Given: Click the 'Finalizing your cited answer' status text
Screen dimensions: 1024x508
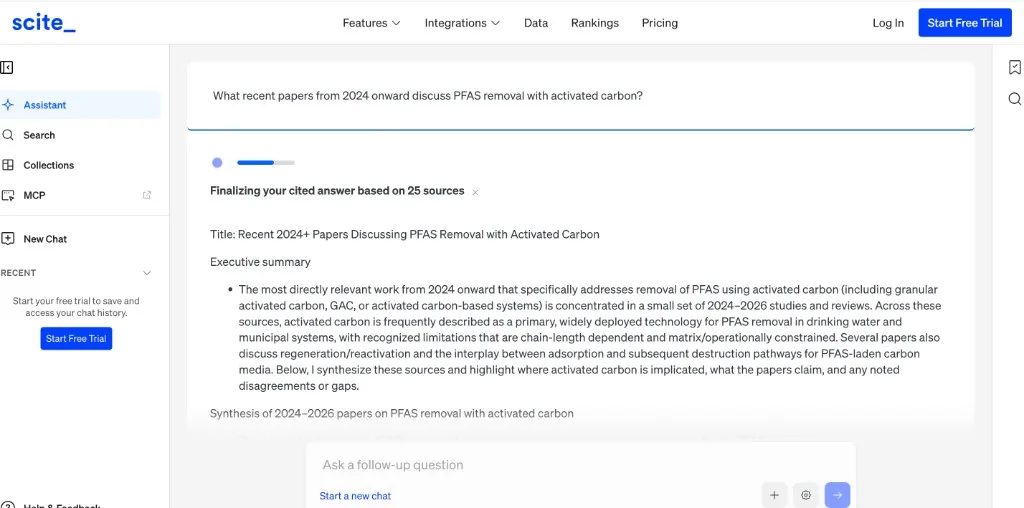Looking at the screenshot, I should (337, 191).
